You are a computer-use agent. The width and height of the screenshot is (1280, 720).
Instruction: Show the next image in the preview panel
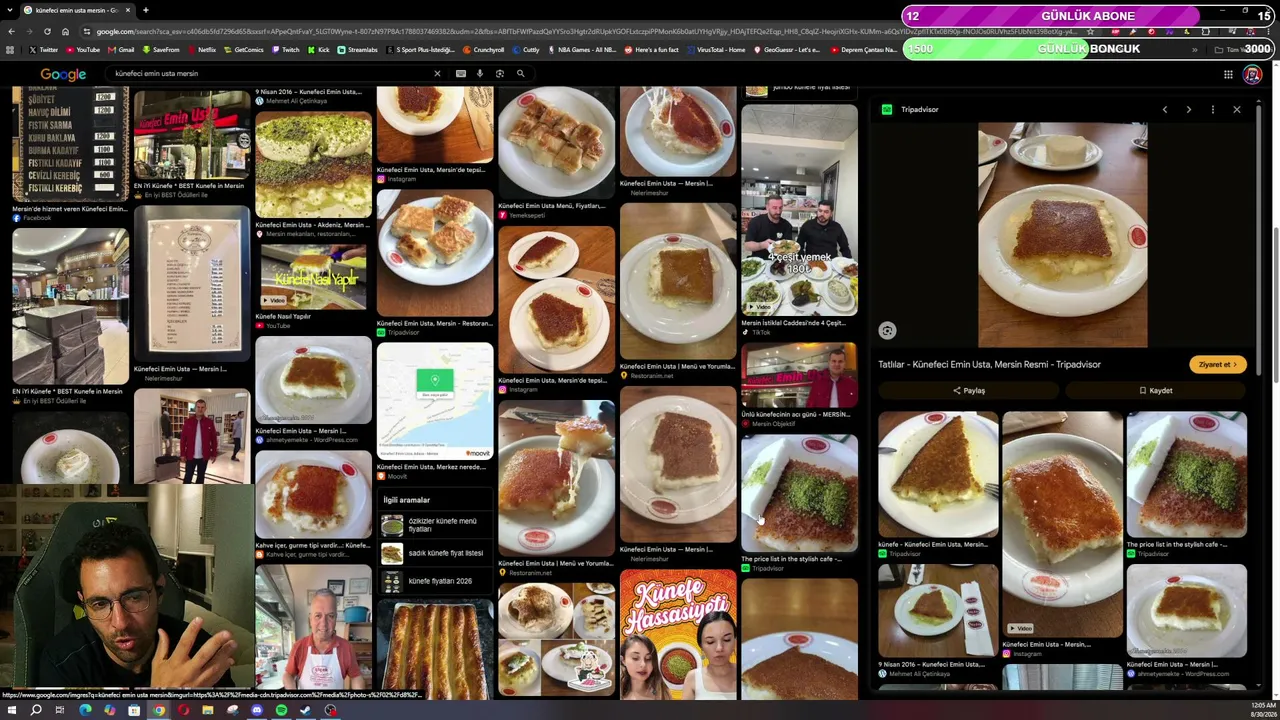[x=1188, y=109]
